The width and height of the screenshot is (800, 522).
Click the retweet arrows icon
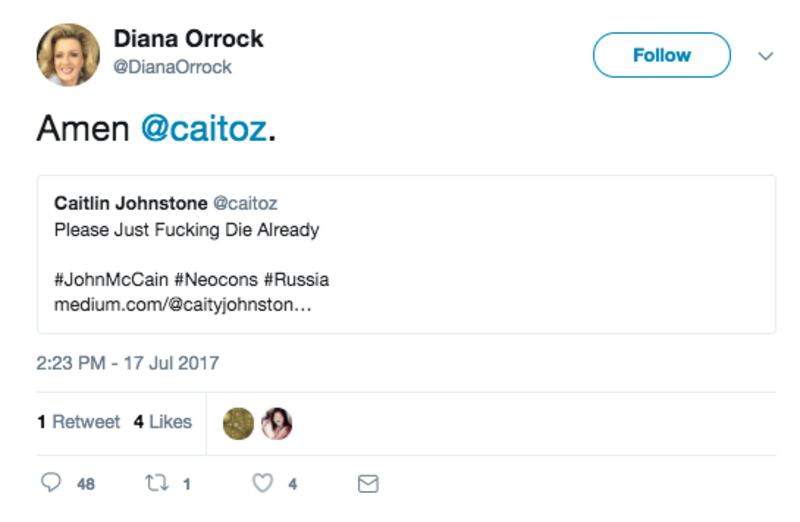(156, 483)
